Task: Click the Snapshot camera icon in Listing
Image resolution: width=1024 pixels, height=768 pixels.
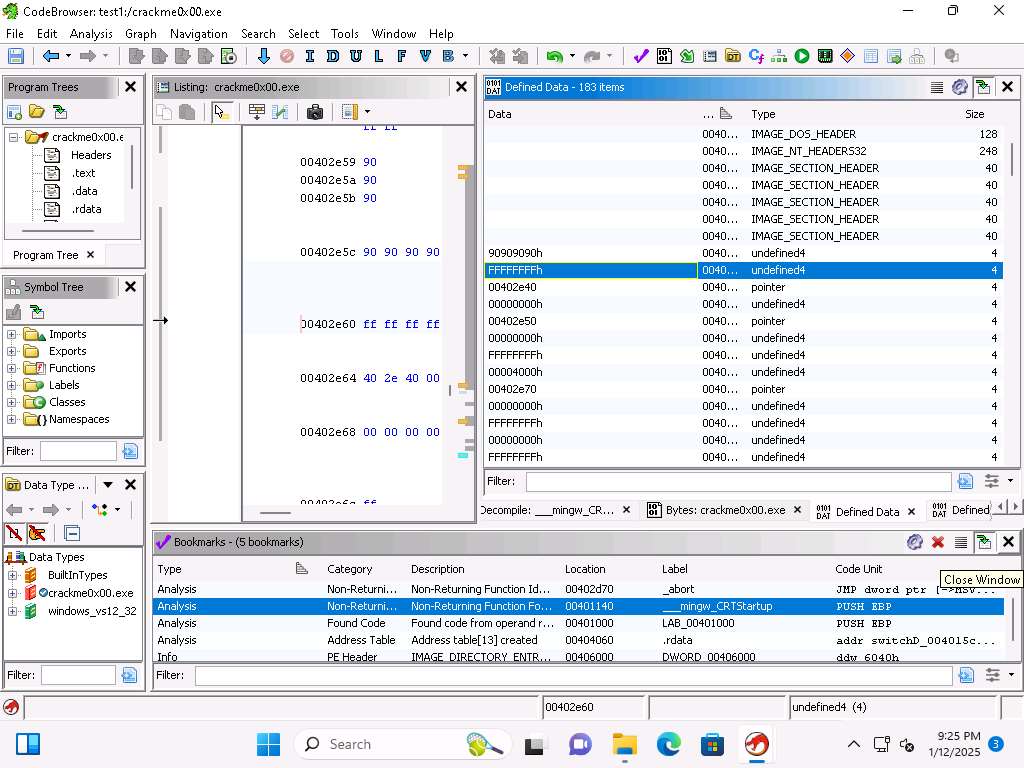Action: (315, 112)
